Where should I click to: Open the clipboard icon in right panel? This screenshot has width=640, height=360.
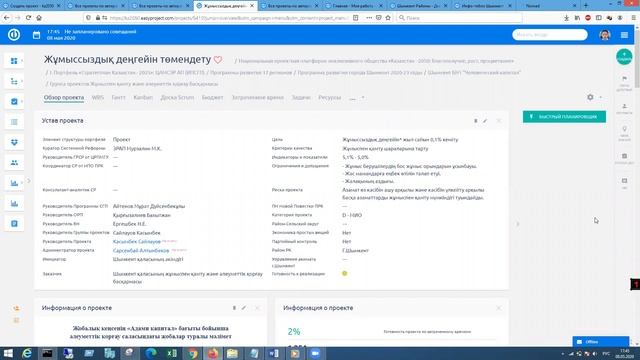point(624,156)
